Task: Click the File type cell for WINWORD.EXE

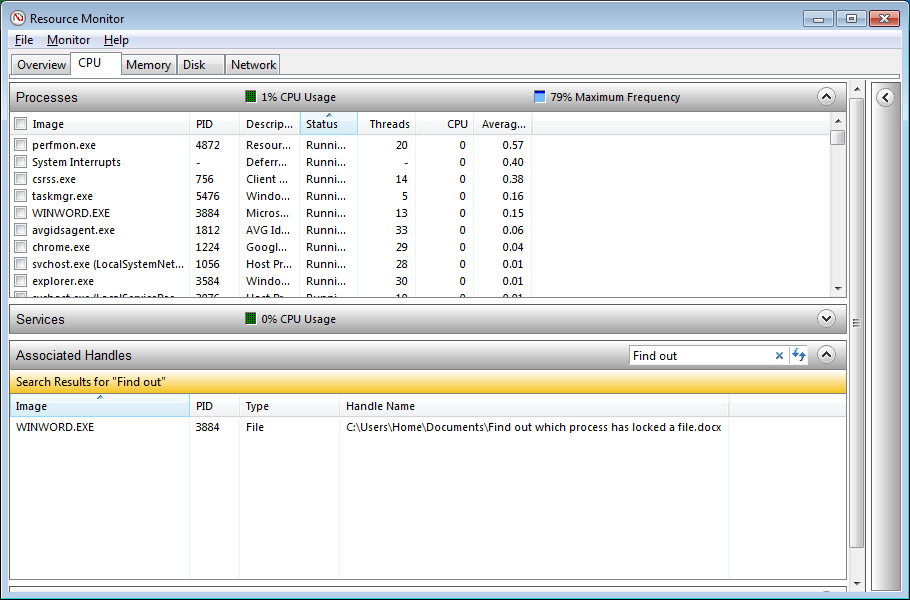Action: (255, 427)
